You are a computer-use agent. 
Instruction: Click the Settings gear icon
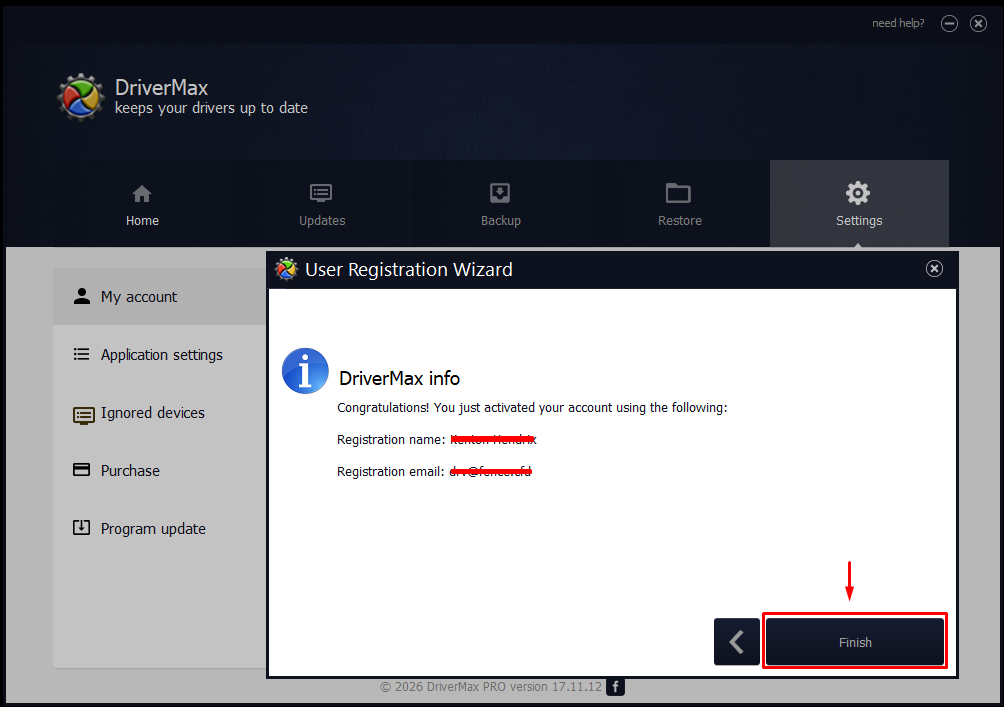coord(858,193)
